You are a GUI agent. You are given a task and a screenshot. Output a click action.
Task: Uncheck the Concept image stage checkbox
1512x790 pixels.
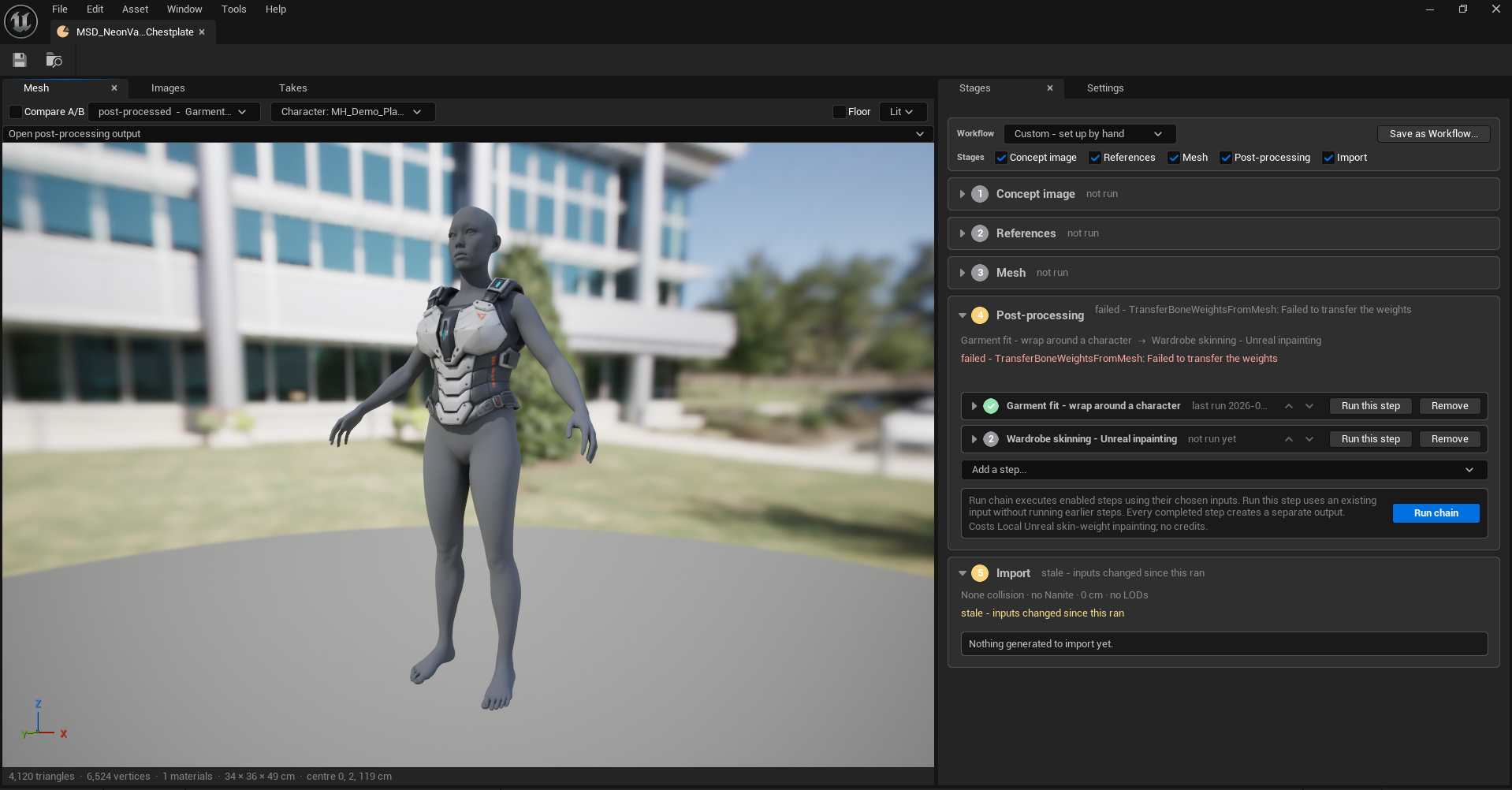pos(1001,158)
